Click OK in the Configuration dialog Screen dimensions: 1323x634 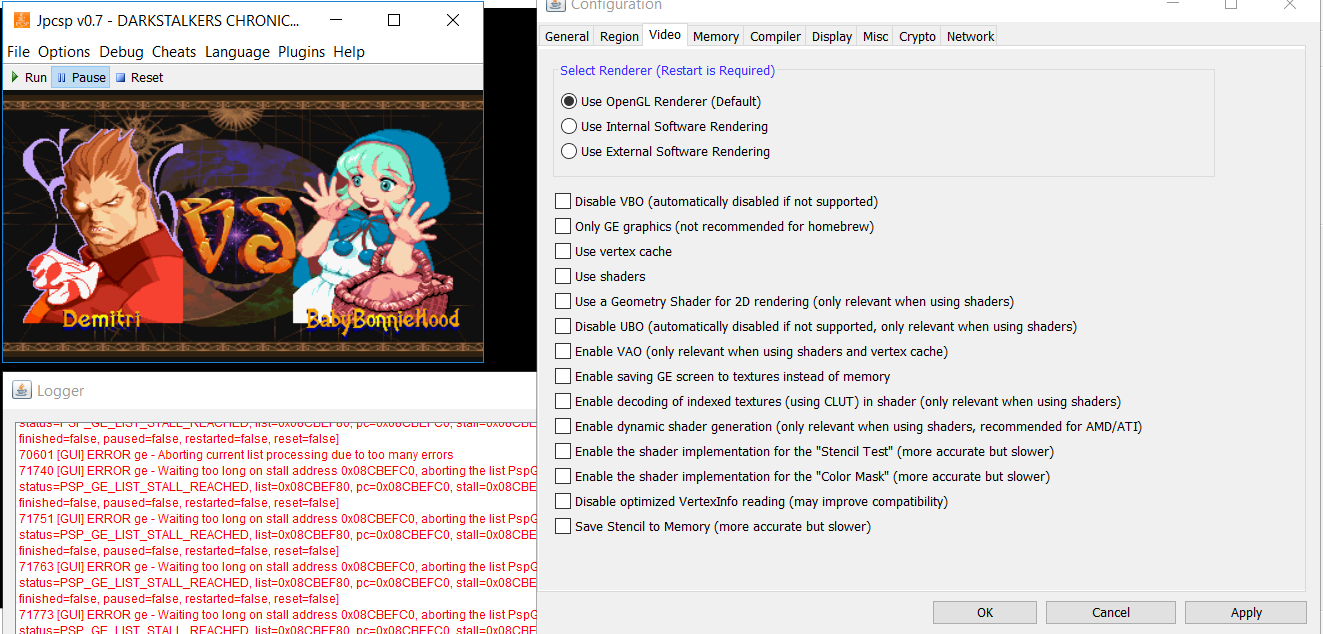(985, 612)
